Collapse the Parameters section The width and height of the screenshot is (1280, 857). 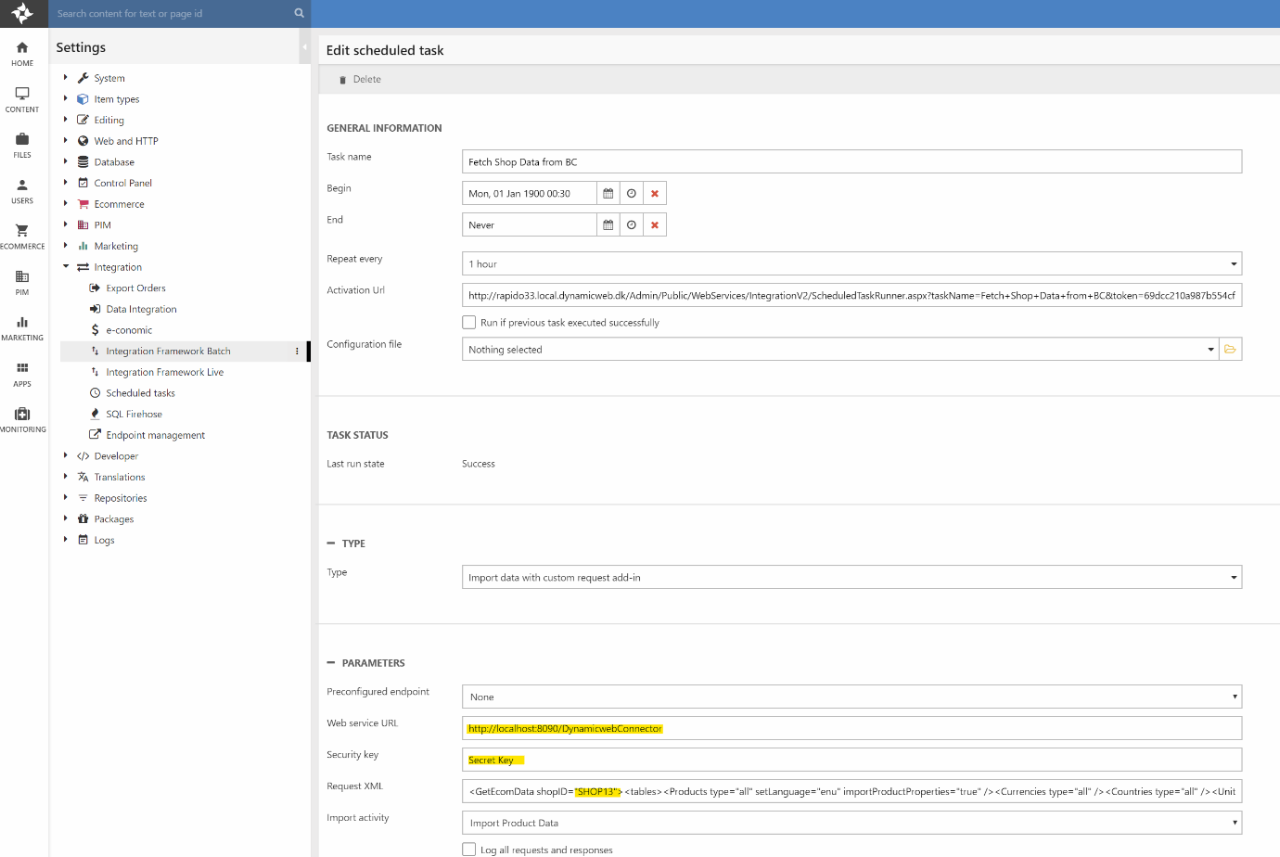click(331, 663)
